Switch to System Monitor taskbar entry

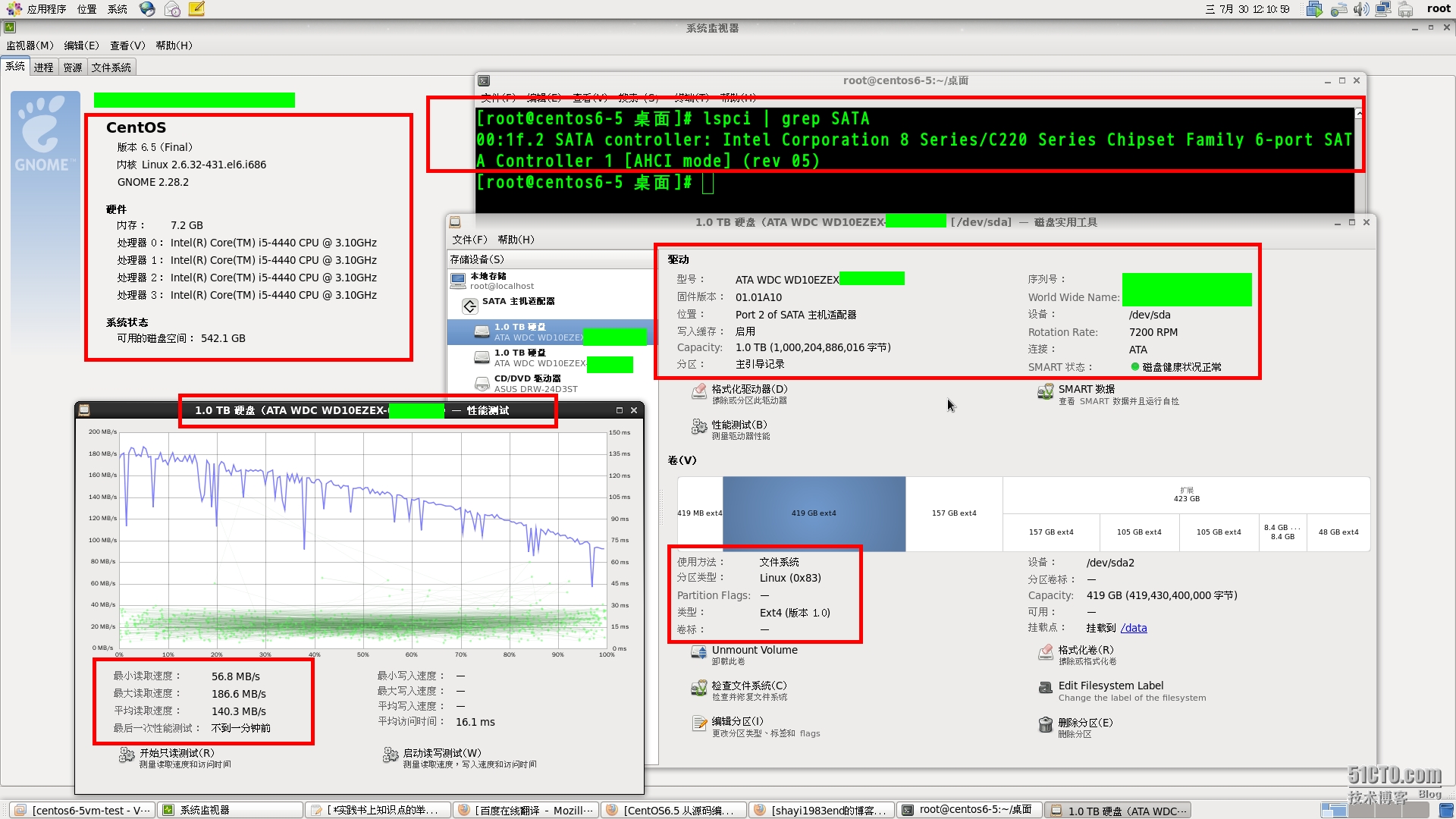[x=231, y=810]
